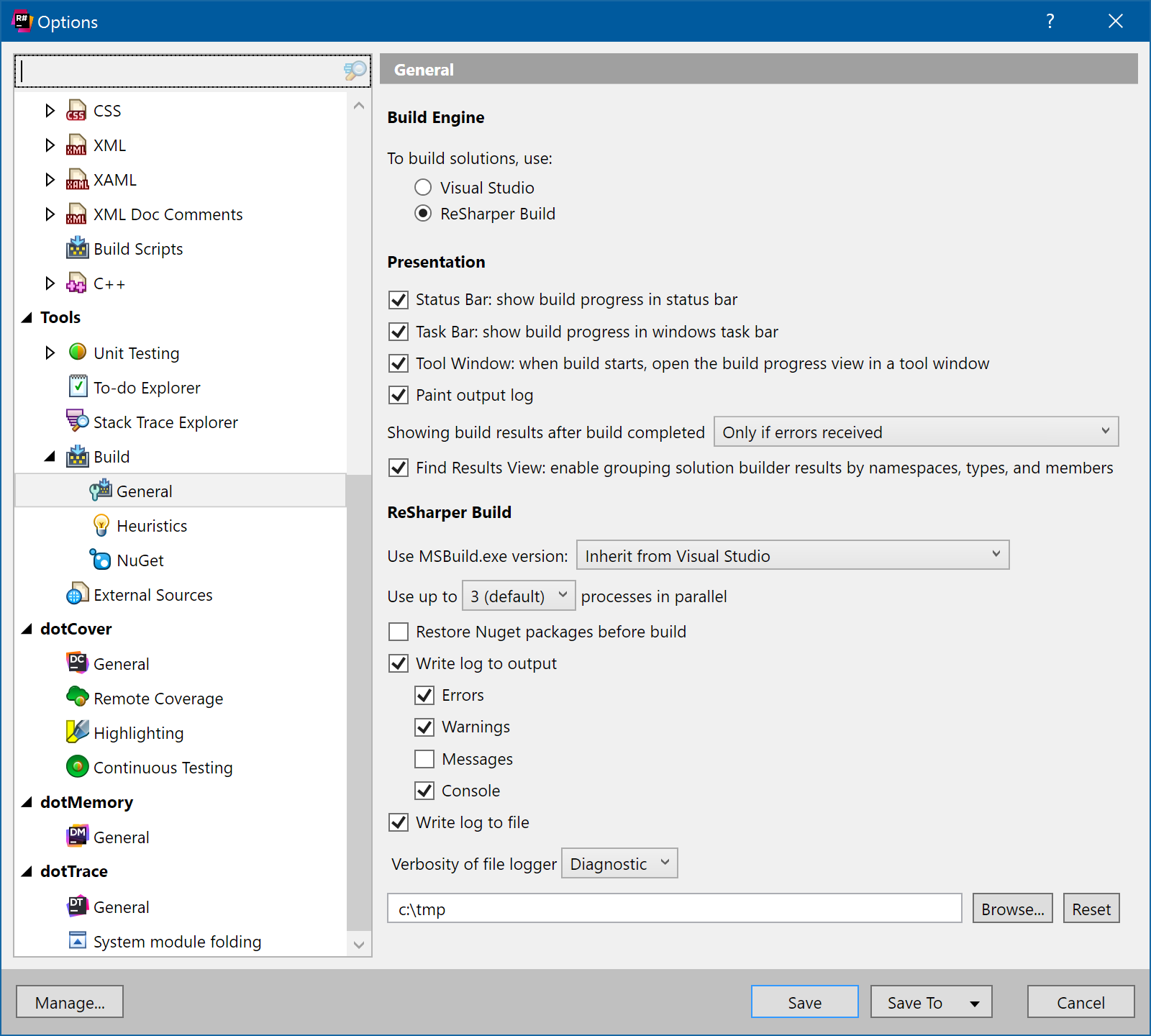This screenshot has height=1036, width=1151.
Task: Collapse the dotCover section
Action: (x=27, y=629)
